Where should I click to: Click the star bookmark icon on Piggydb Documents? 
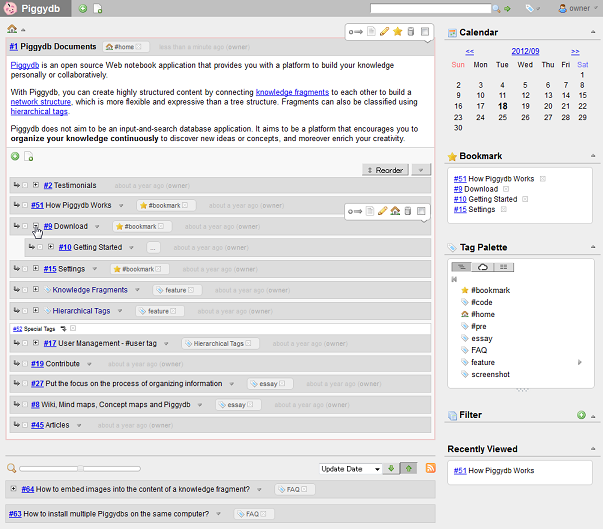tap(397, 32)
